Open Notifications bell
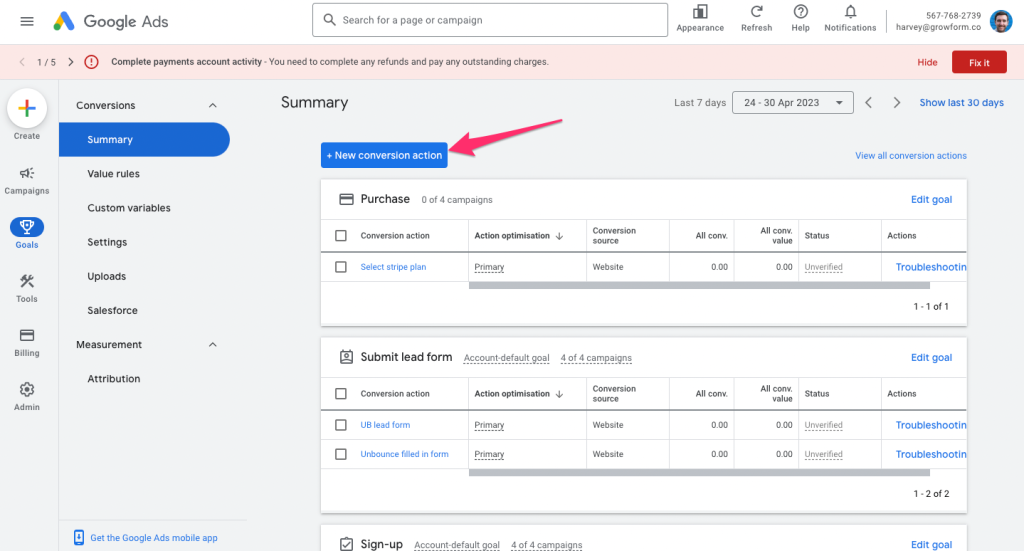Viewport: 1024px width, 551px height. 850,12
